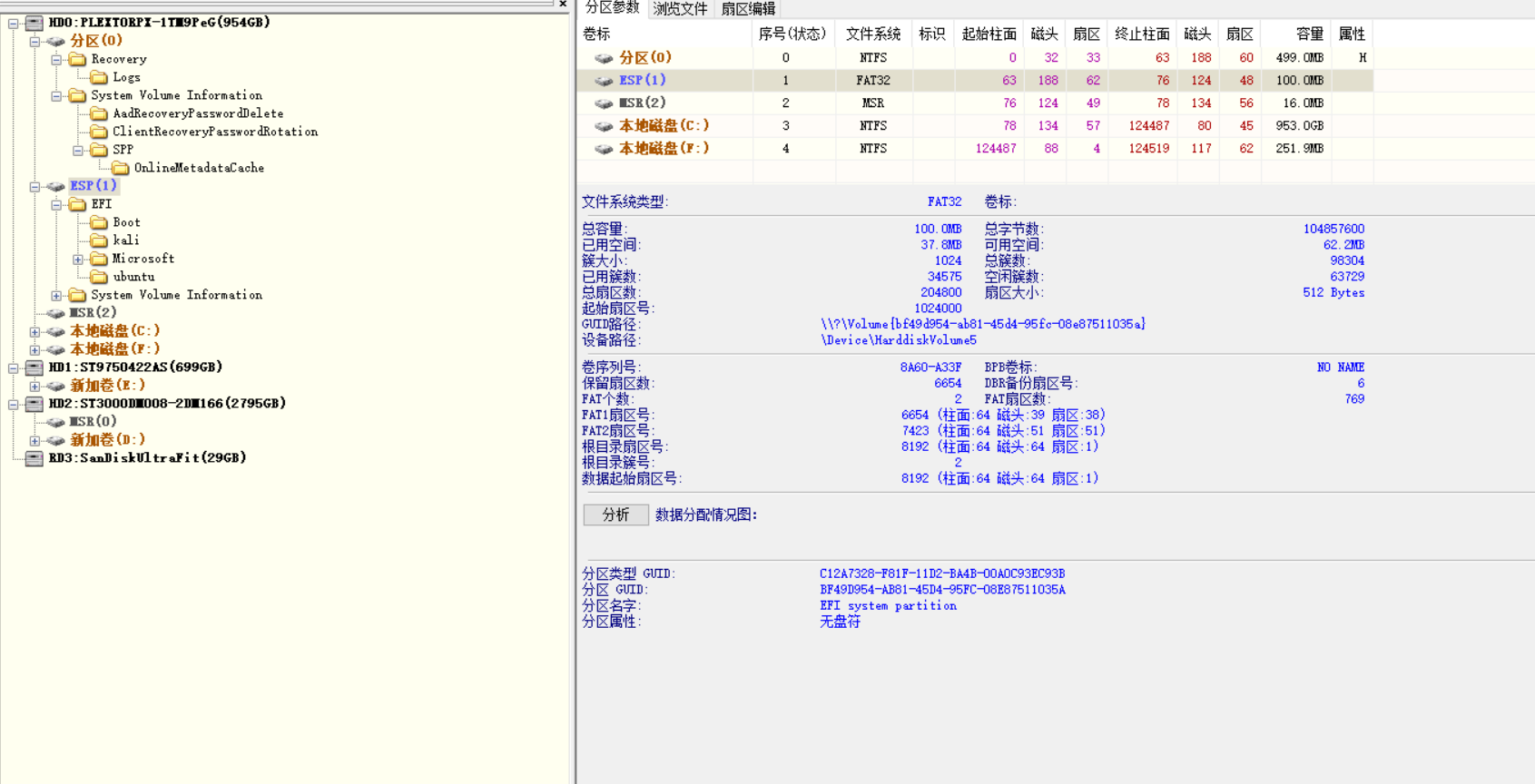The height and width of the screenshot is (784, 1535).
Task: Collapse the SPP folder node
Action: 78,150
